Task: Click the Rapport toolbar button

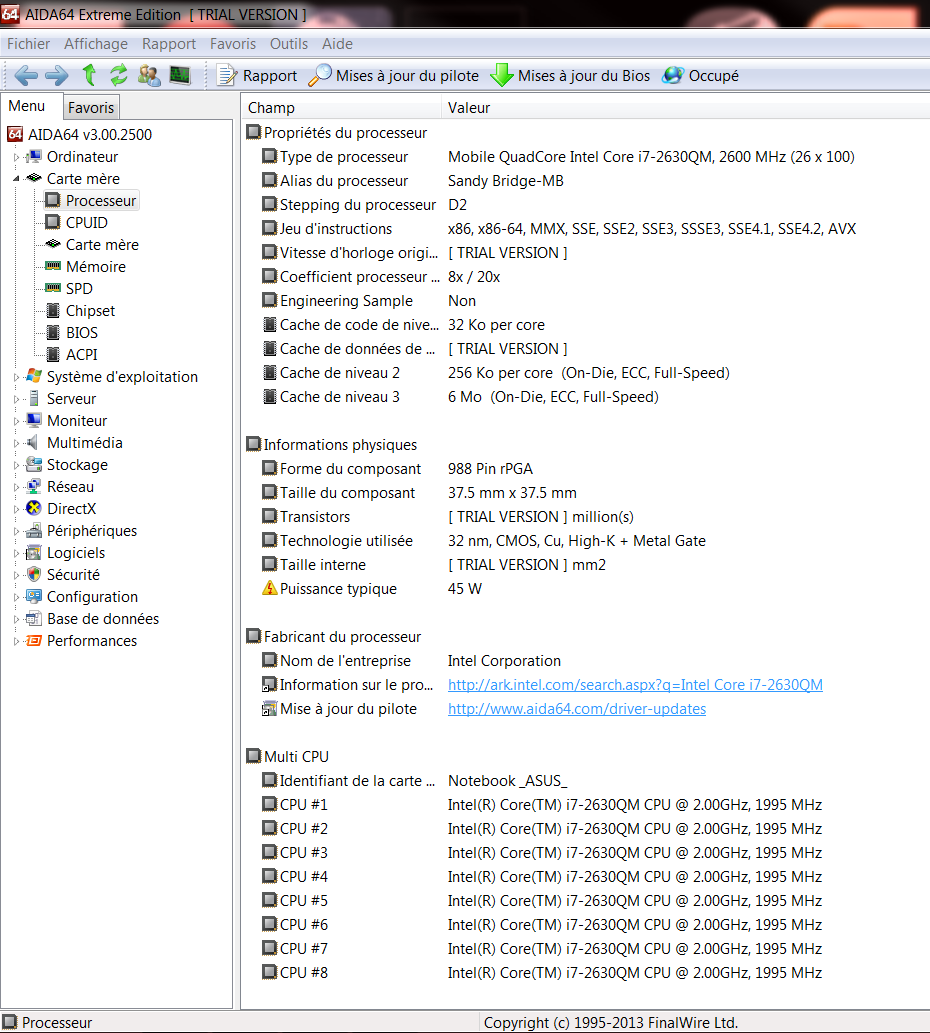Action: (x=258, y=76)
